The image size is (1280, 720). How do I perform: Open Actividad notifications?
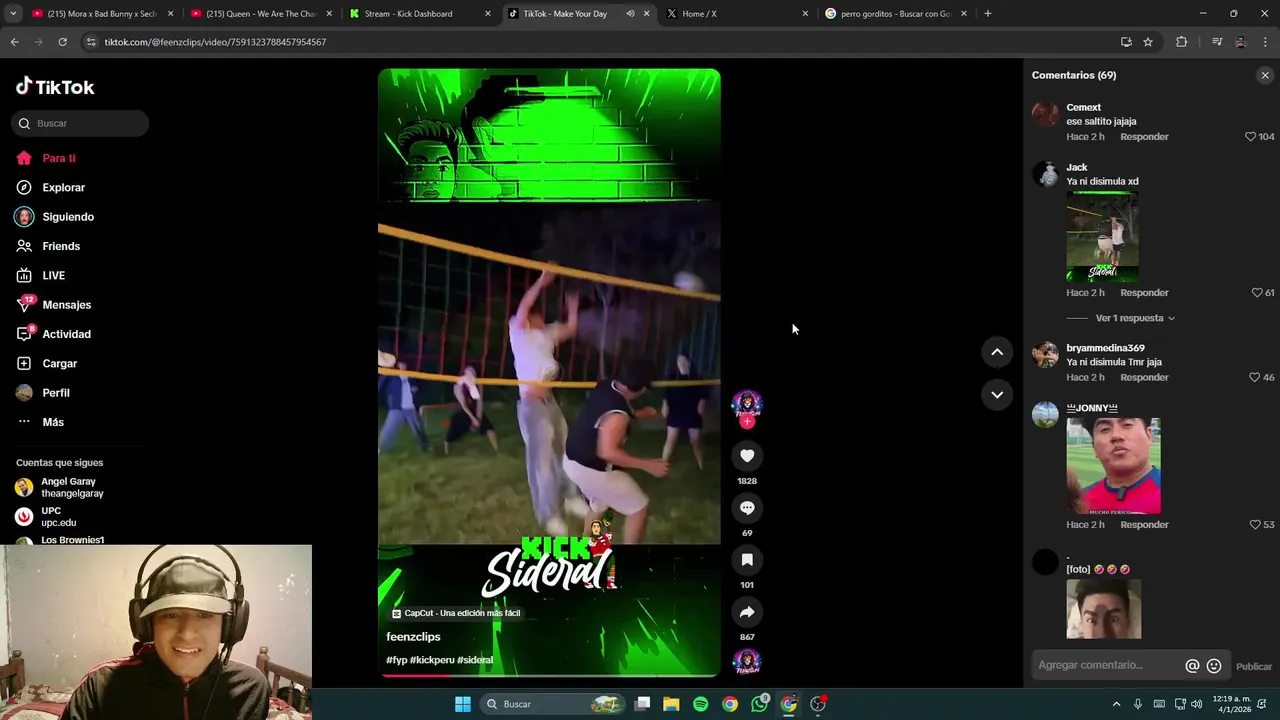66,334
